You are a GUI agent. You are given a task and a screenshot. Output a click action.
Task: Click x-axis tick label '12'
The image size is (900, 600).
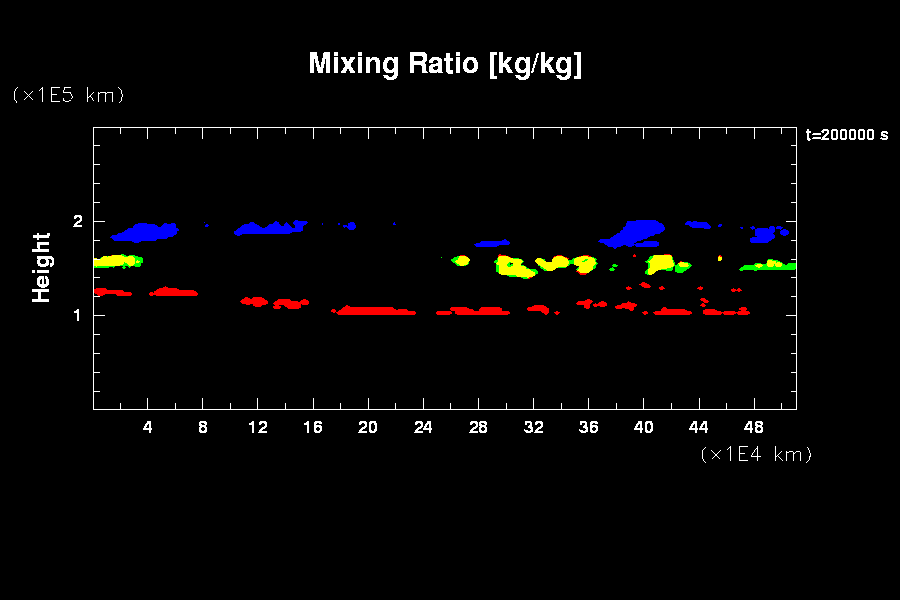258,427
